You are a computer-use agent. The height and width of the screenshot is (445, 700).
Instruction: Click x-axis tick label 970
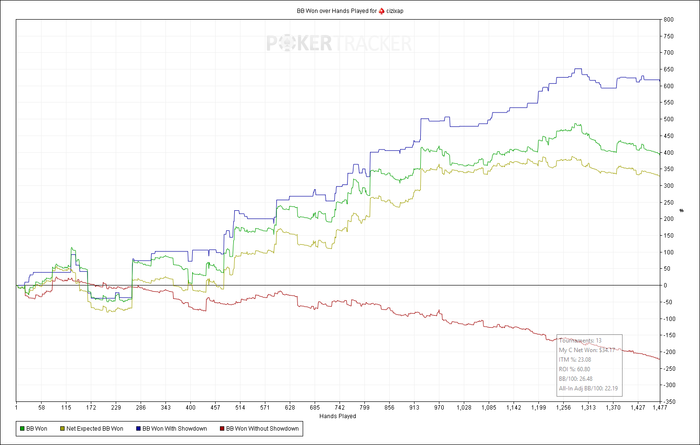(439, 408)
